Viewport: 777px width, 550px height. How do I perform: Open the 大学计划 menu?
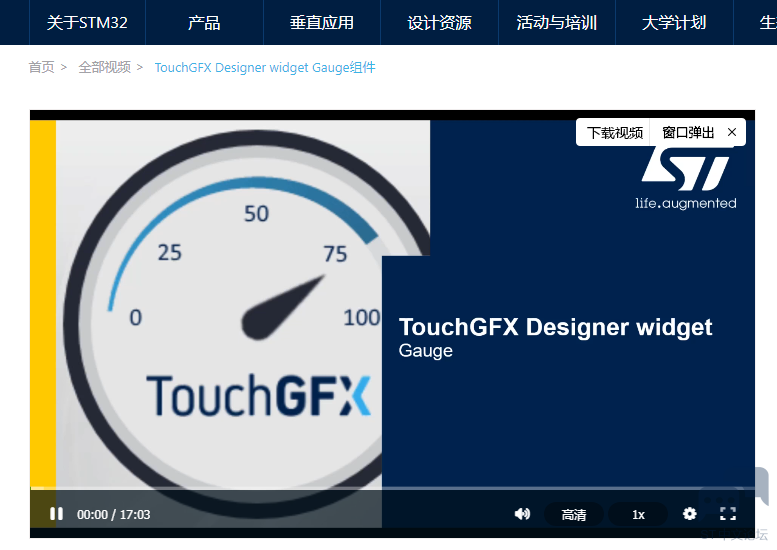tap(674, 22)
